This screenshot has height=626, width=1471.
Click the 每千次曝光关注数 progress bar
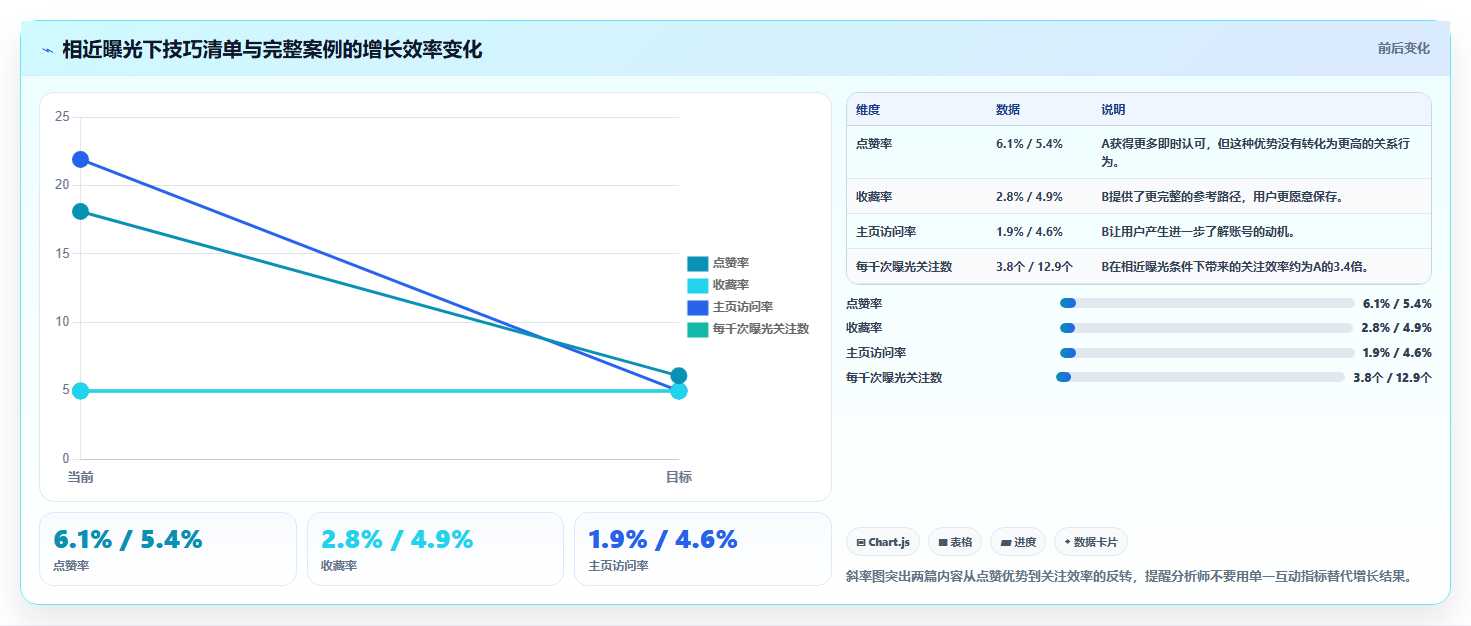[x=1200, y=377]
